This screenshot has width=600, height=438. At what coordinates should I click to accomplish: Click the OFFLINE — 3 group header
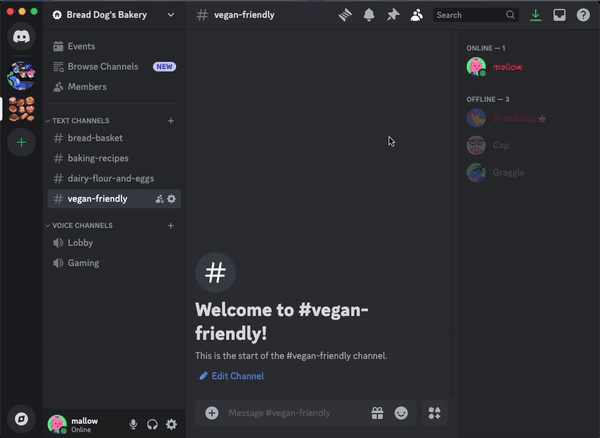(x=488, y=99)
